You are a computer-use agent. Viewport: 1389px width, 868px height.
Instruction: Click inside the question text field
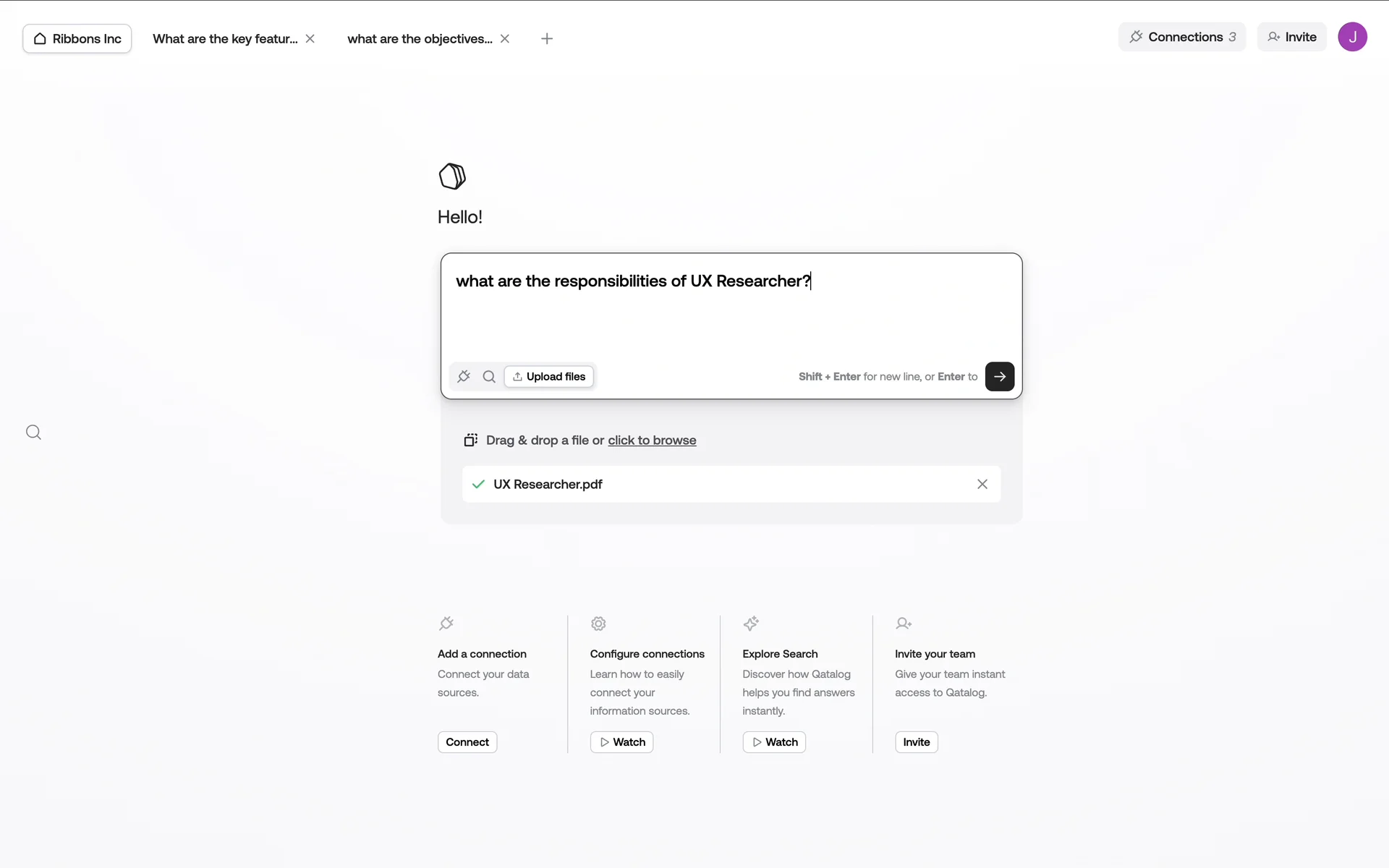pos(731,311)
